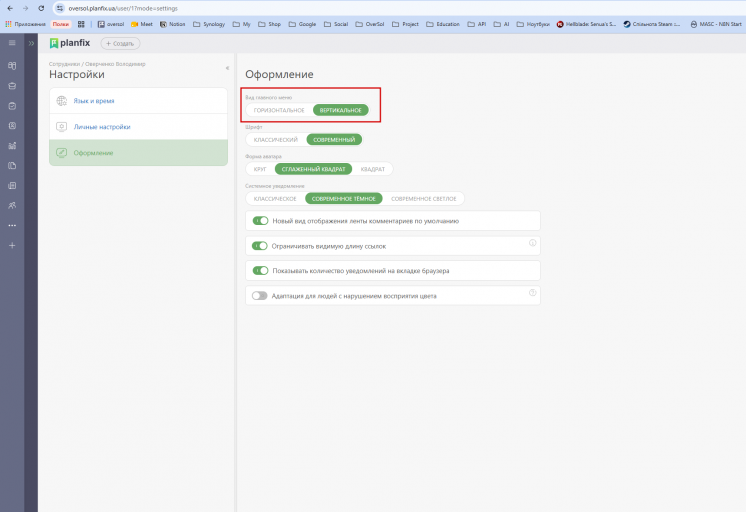Expand the Education bookmark folder

point(443,24)
